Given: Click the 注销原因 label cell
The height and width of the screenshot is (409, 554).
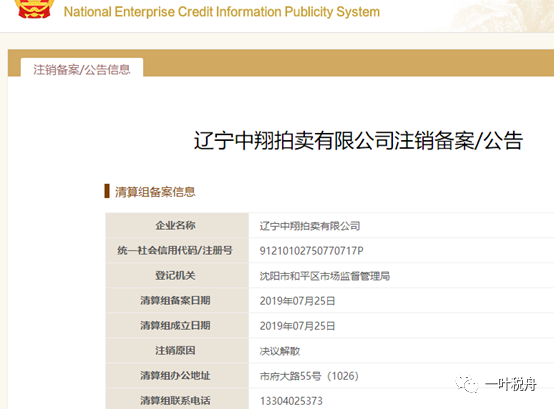Looking at the screenshot, I should (177, 351).
